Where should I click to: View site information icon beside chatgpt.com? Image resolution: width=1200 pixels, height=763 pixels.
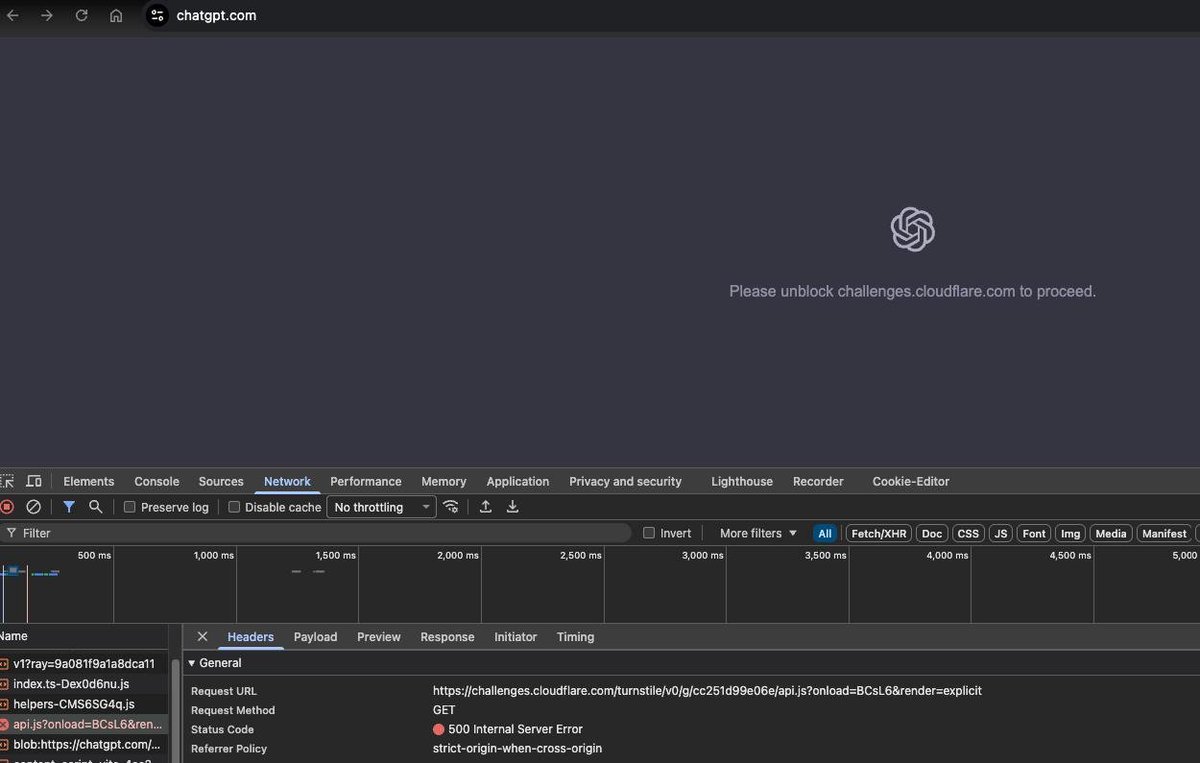coord(157,15)
